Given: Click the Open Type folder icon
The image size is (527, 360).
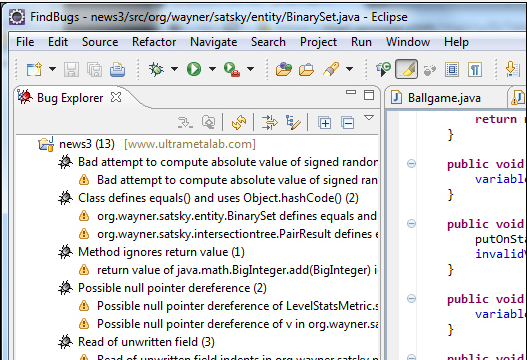Looking at the screenshot, I should [284, 69].
